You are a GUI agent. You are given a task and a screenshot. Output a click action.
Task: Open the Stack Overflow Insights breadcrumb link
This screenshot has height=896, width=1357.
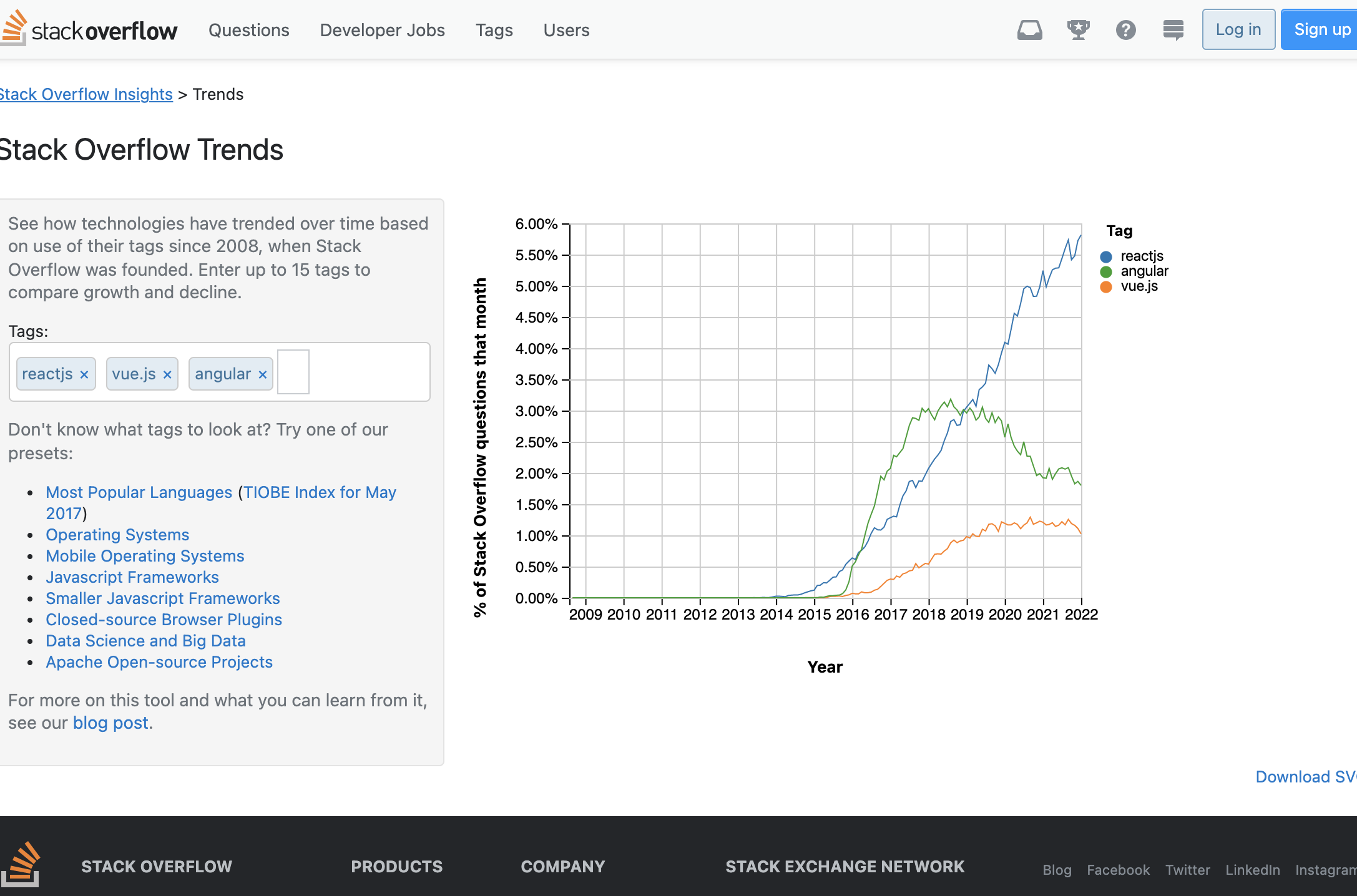[86, 94]
